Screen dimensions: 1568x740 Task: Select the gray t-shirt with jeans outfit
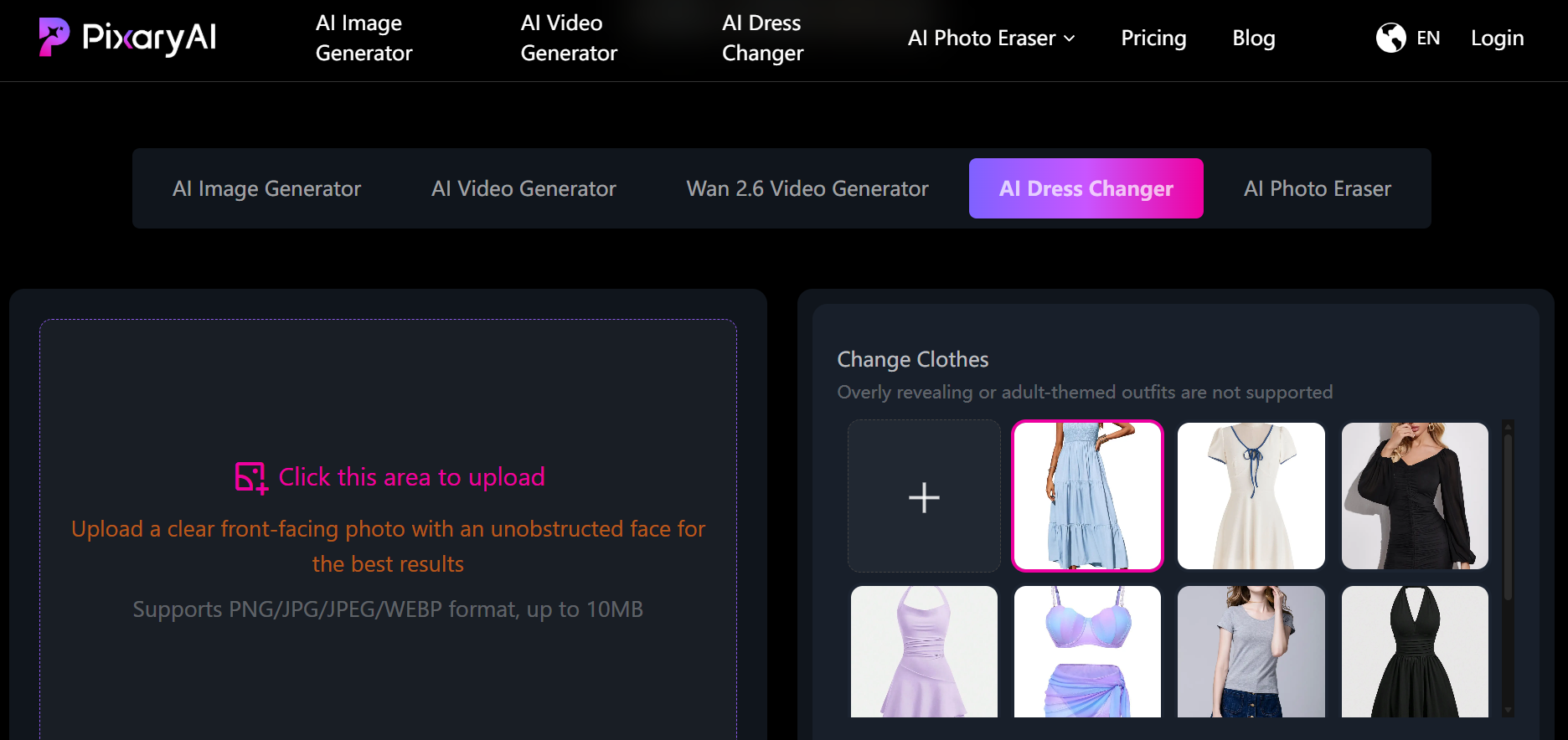point(1251,651)
